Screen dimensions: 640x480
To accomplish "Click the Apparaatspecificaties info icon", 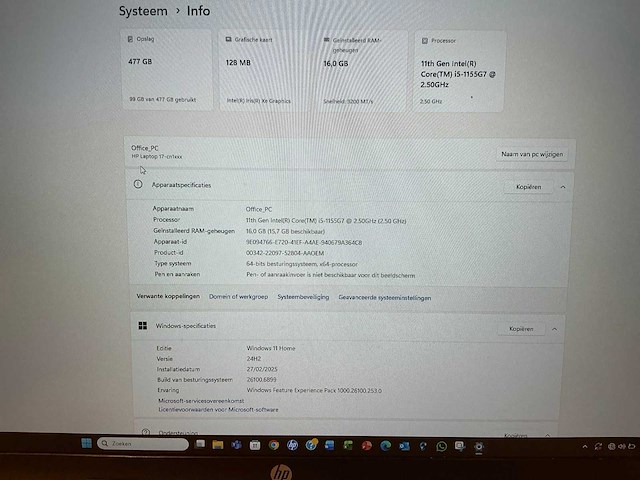I will click(x=138, y=184).
